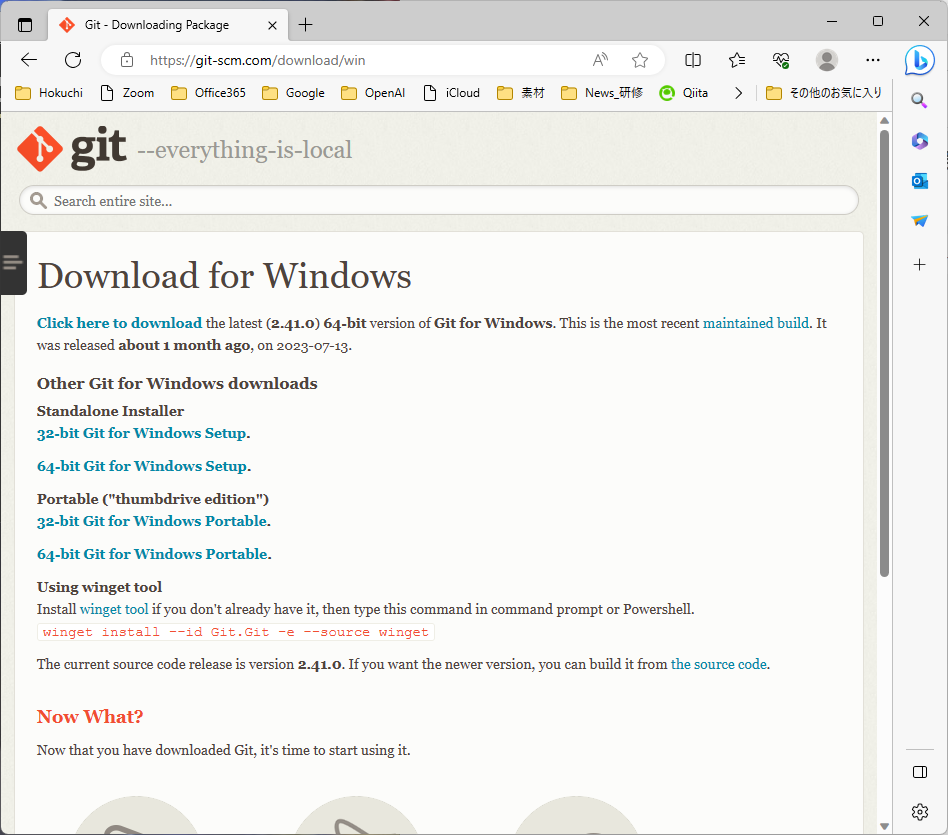Reload the current page
The width and height of the screenshot is (948, 835).
tap(73, 60)
